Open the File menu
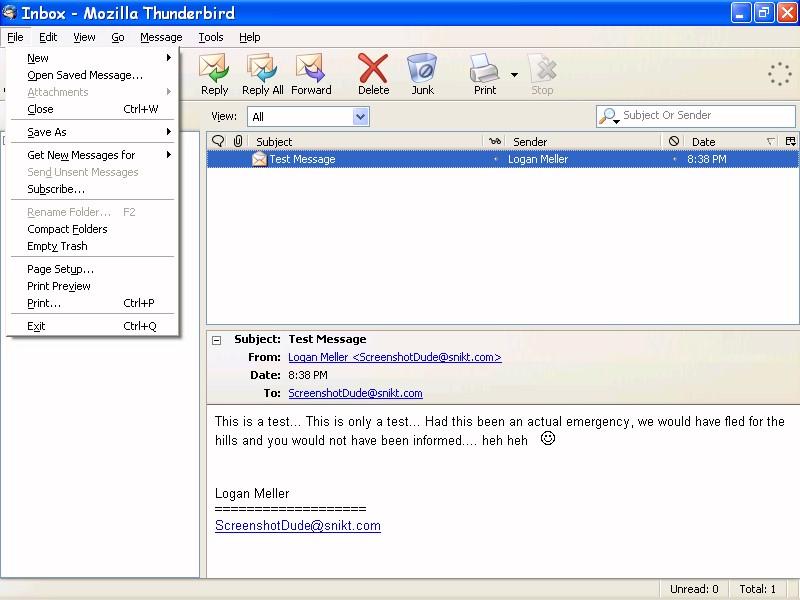The width and height of the screenshot is (800, 600). click(15, 37)
